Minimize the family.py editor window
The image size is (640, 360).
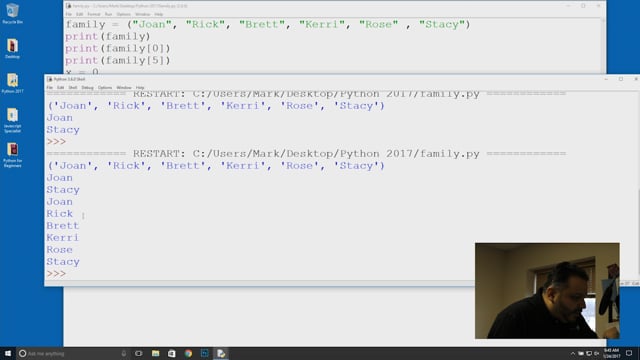(569, 6)
